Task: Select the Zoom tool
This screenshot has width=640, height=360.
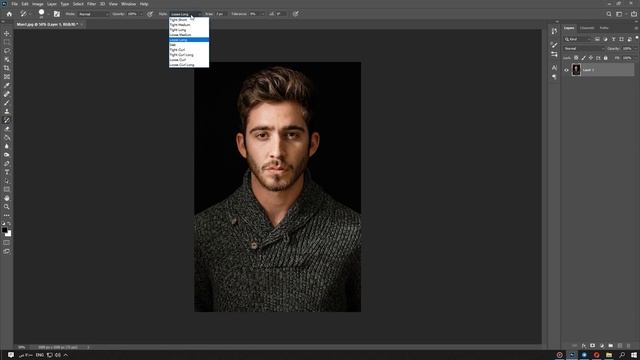Action: [x=7, y=207]
